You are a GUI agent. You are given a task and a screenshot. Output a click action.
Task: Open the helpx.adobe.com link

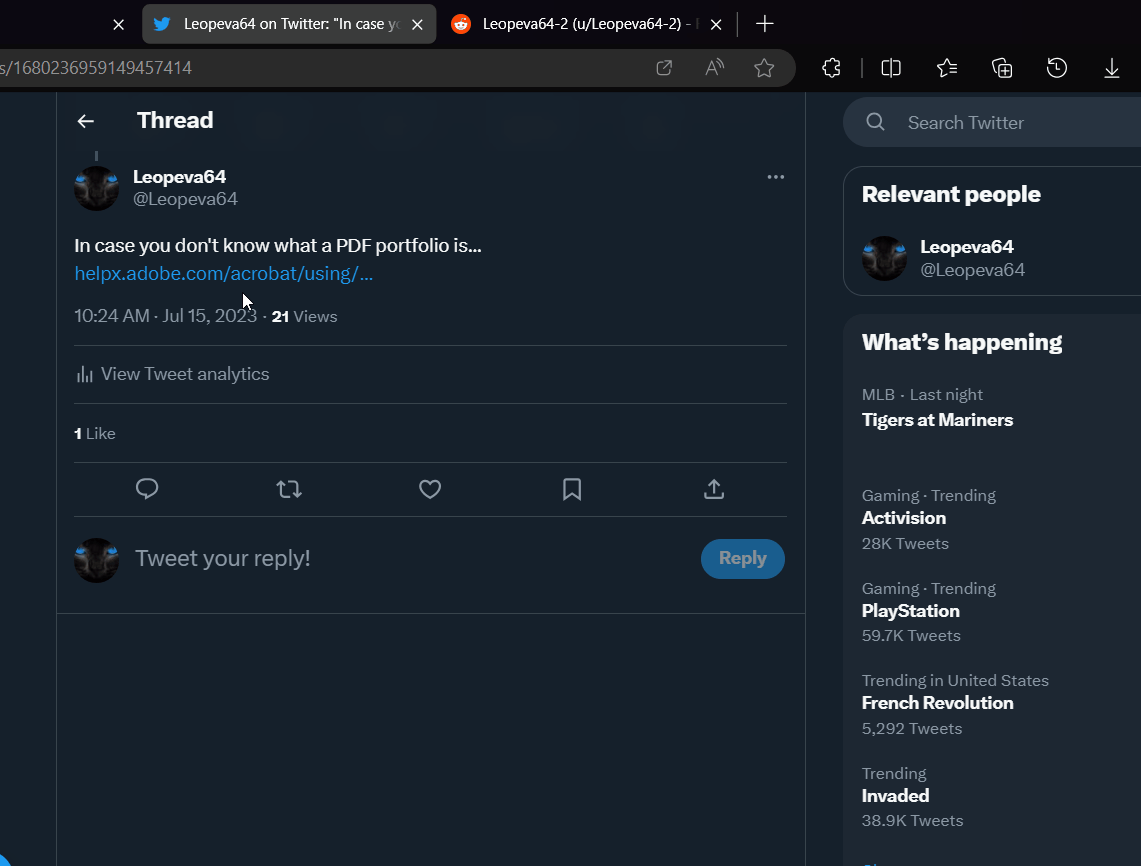(222, 273)
